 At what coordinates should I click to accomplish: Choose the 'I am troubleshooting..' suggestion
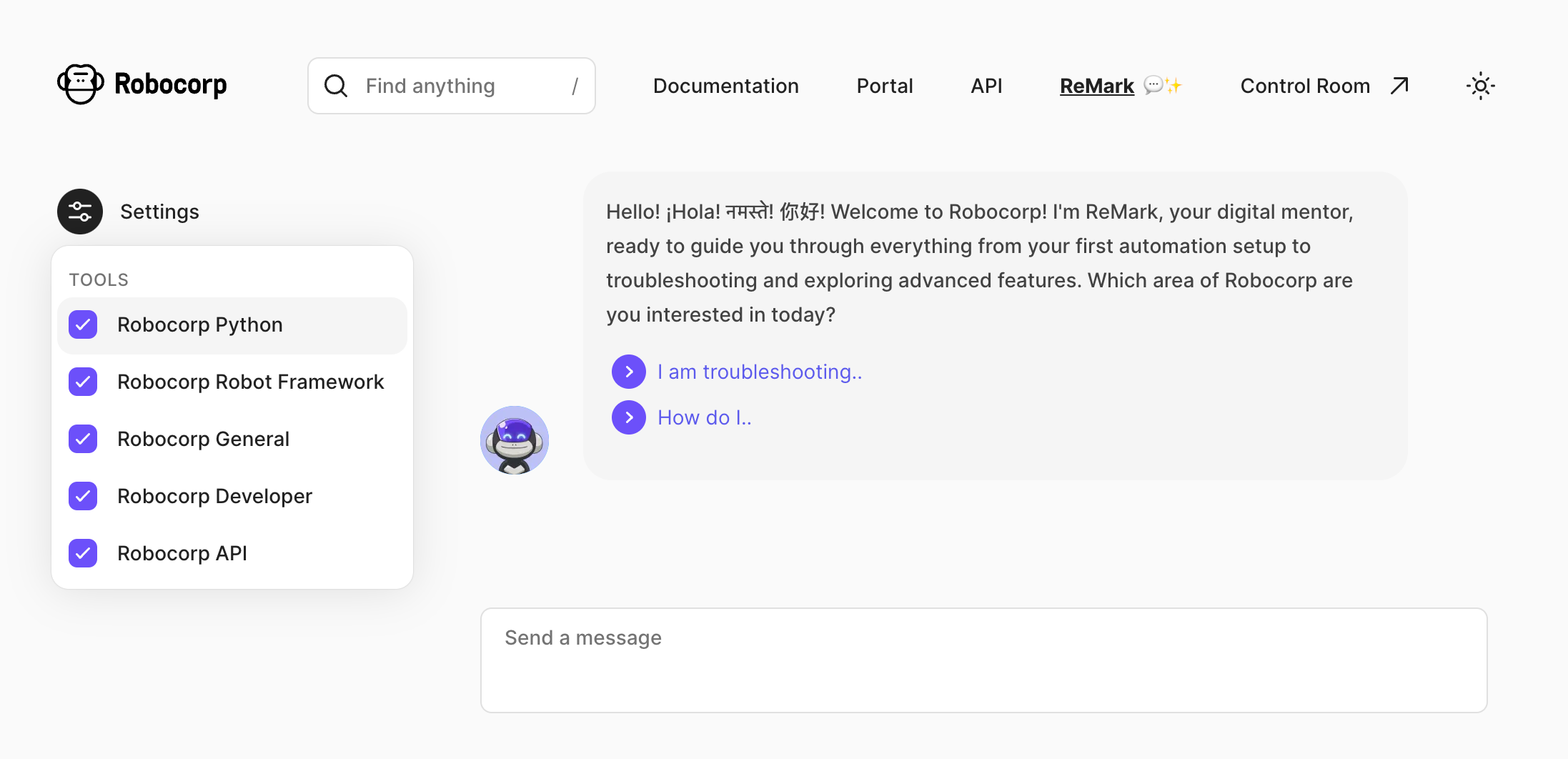coord(760,372)
